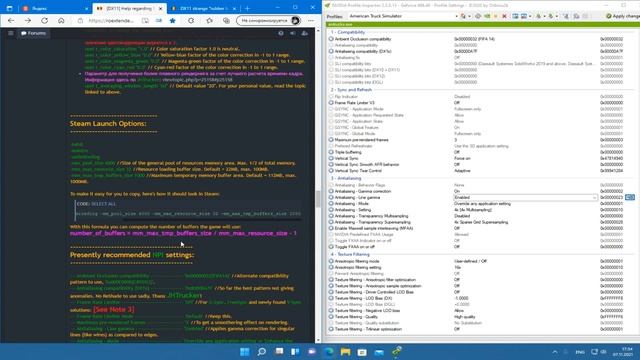Collapse the 2 - Sync and Refresh section
640x360 pixels.
pos(351,90)
